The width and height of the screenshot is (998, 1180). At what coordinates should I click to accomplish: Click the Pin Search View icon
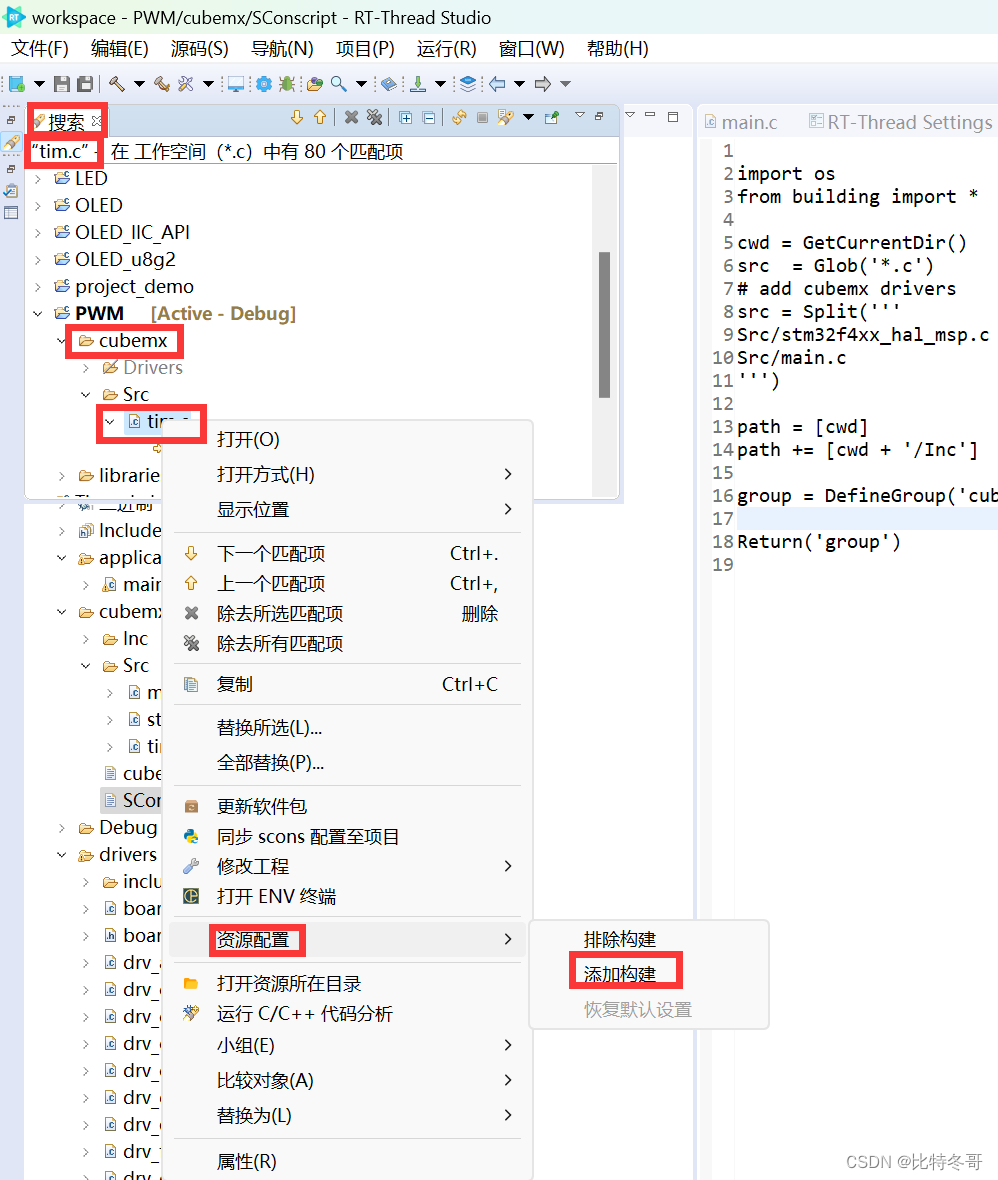[x=552, y=117]
